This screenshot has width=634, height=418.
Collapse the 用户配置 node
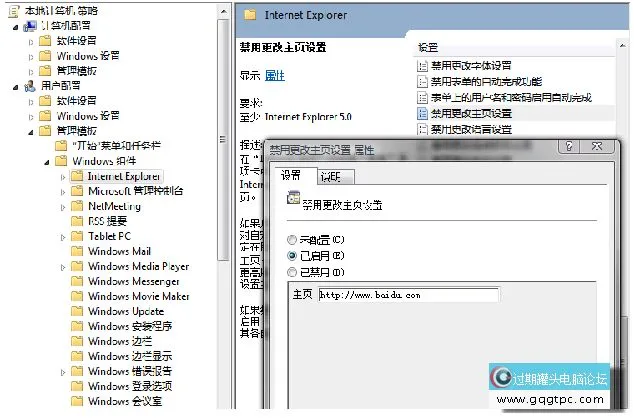pyautogui.click(x=15, y=87)
